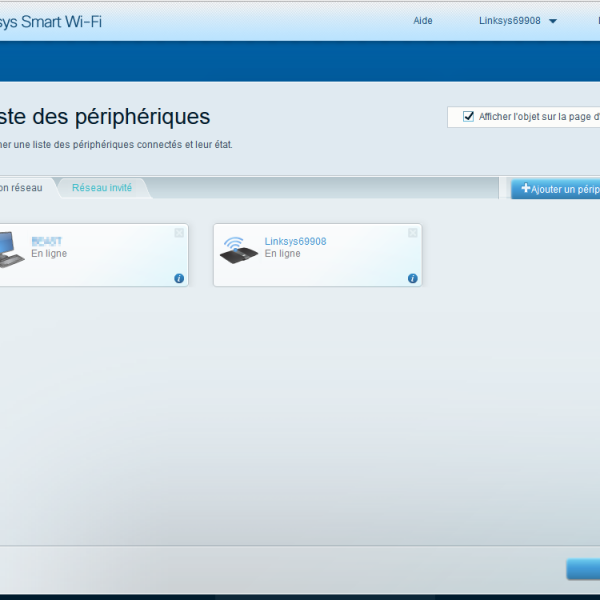Switch to the Réseau invité tab
The width and height of the screenshot is (600, 600).
102,188
